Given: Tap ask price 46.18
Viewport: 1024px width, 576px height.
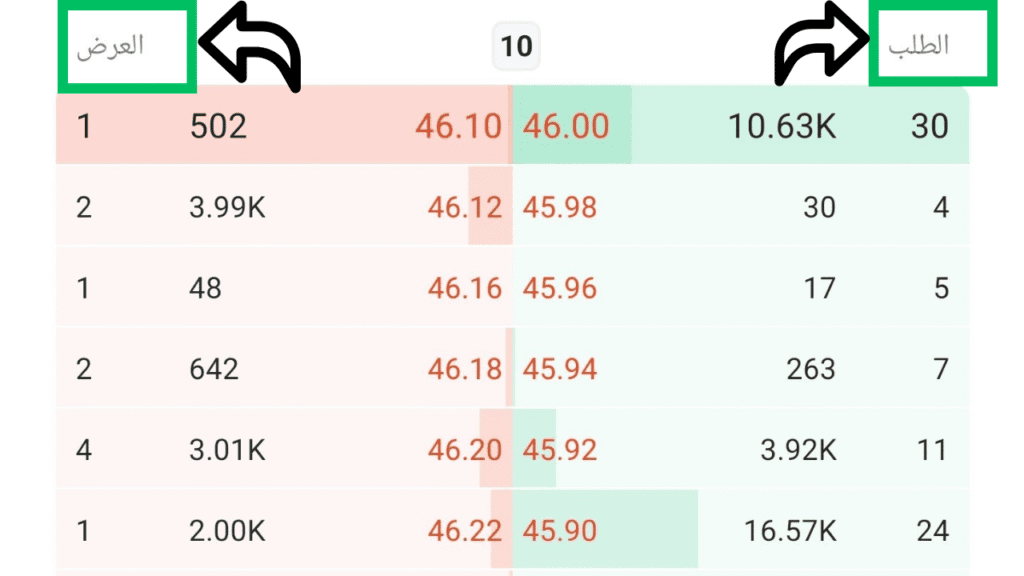Looking at the screenshot, I should pyautogui.click(x=464, y=370).
